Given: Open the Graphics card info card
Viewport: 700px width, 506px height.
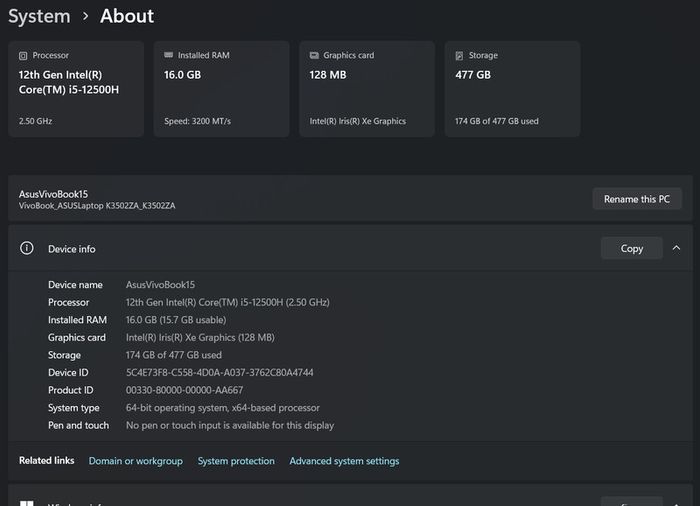Looking at the screenshot, I should pyautogui.click(x=367, y=89).
